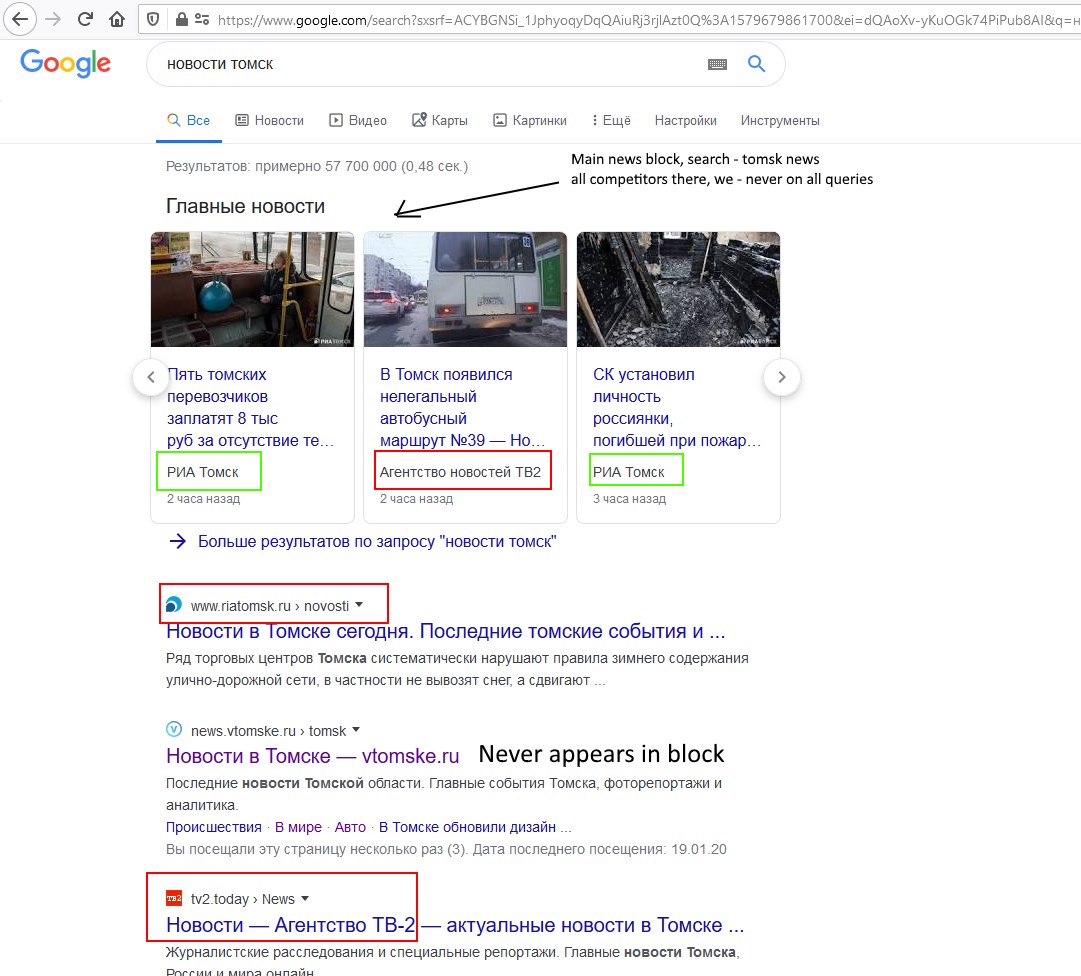
Task: Open the В Томск появился нелегальный headline
Action: pos(463,407)
